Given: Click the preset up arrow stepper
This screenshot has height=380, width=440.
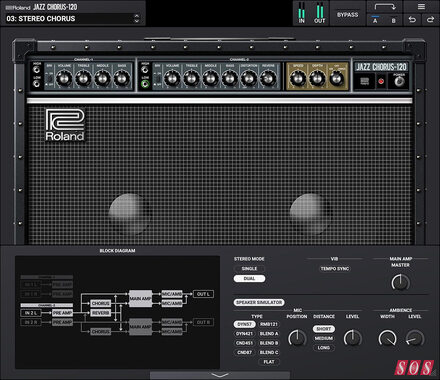Looking at the screenshot, I should [x=136, y=16].
